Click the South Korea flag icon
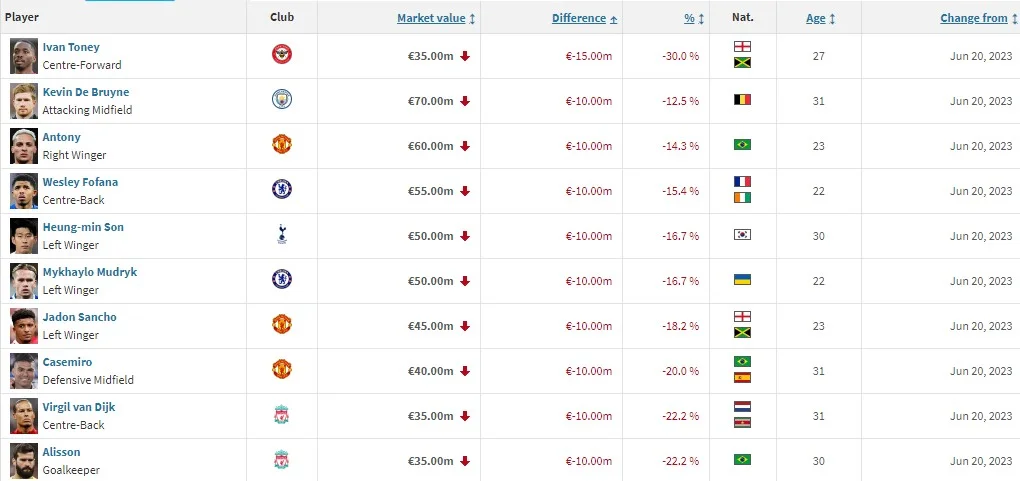This screenshot has width=1020, height=481. pos(742,235)
